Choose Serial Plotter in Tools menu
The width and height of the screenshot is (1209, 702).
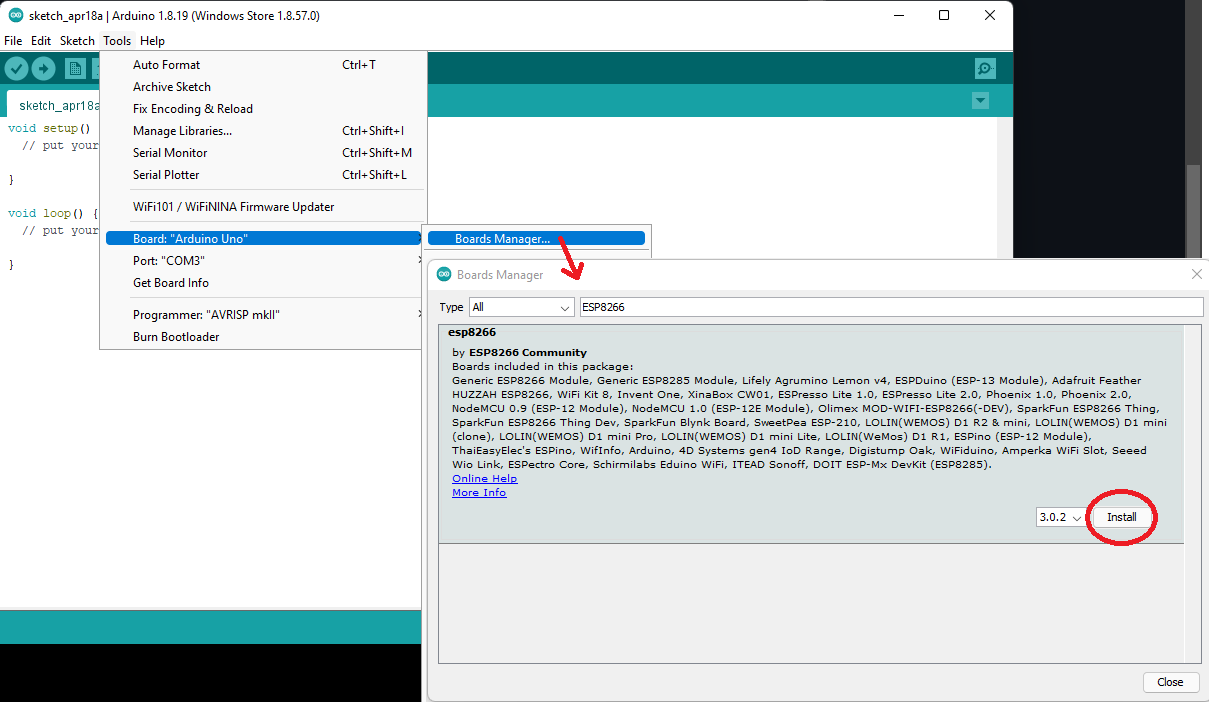pyautogui.click(x=165, y=174)
